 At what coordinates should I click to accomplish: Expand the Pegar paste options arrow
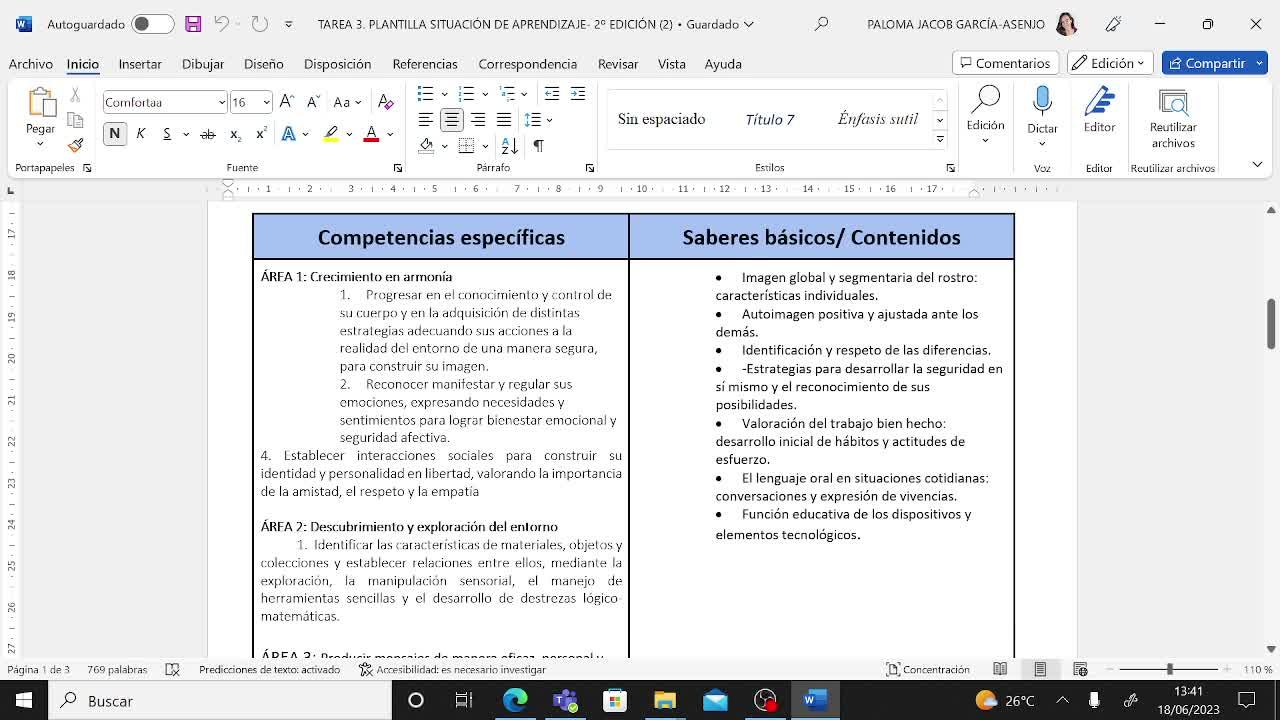(x=40, y=144)
